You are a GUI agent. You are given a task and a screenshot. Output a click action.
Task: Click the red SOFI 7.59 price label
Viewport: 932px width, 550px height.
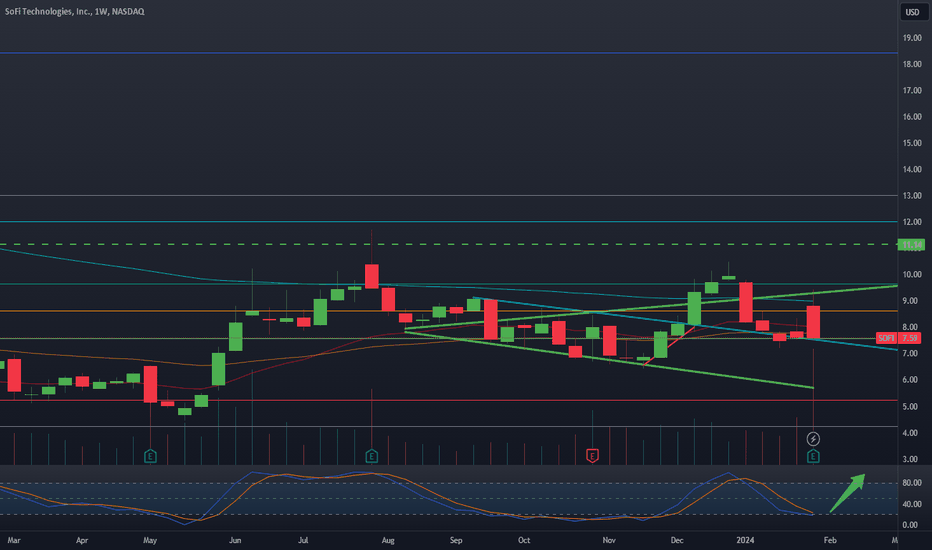click(900, 338)
